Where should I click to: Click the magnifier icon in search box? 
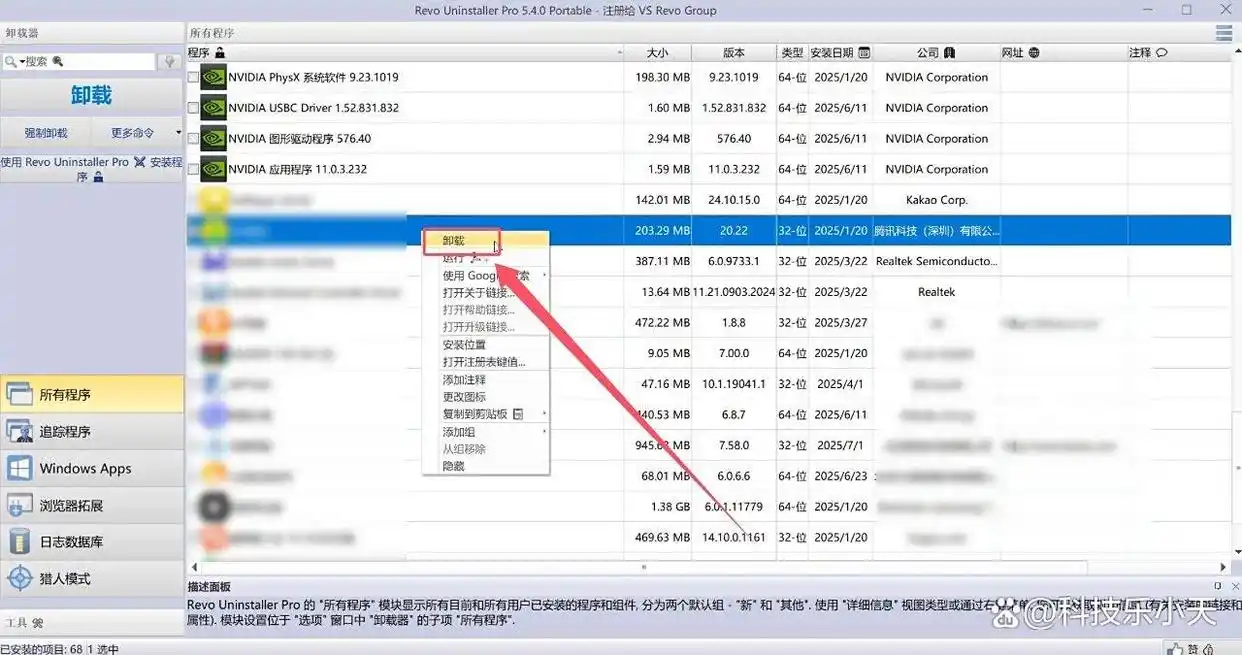click(10, 62)
